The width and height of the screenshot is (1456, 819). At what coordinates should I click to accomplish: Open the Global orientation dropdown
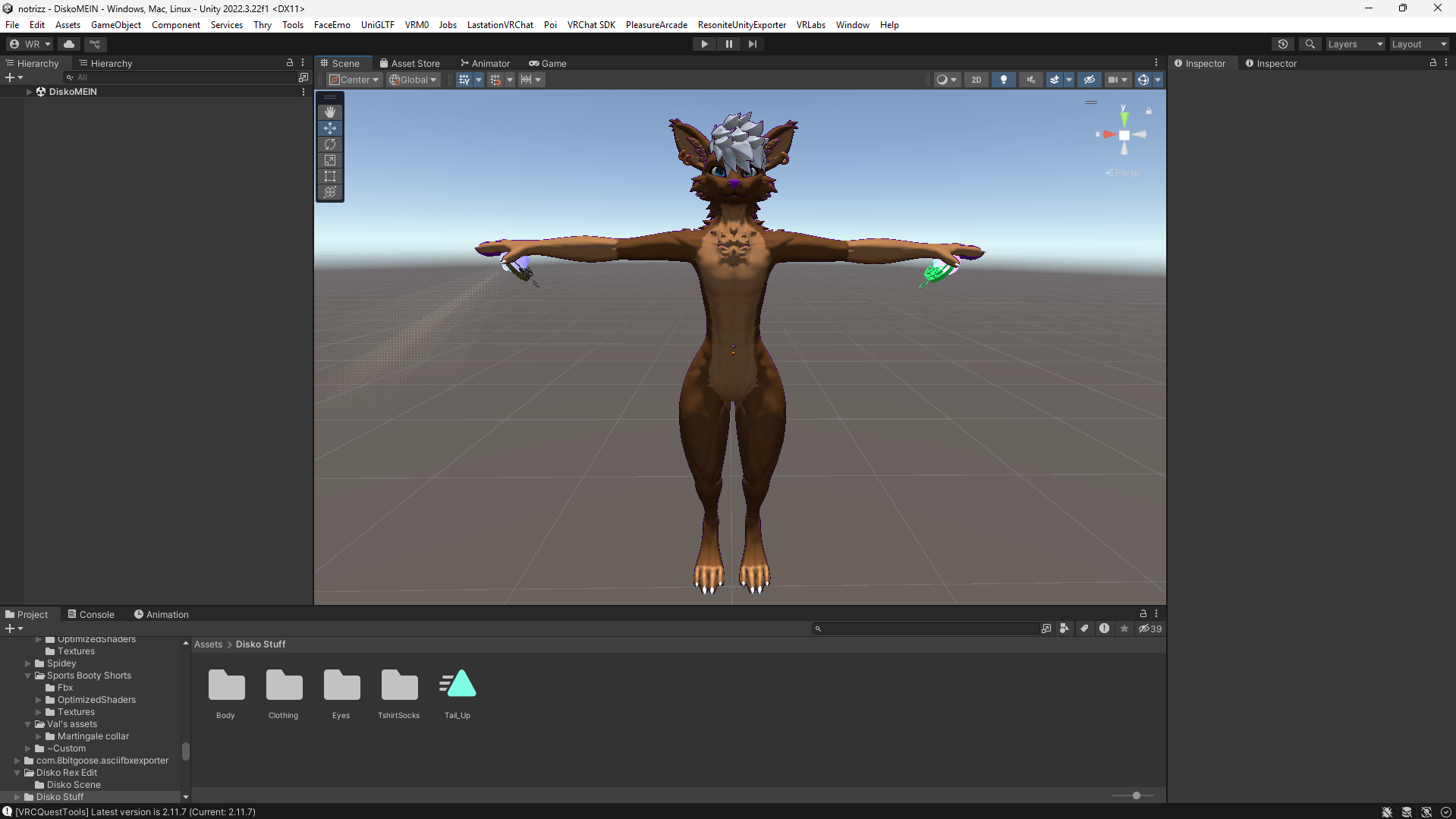(413, 80)
